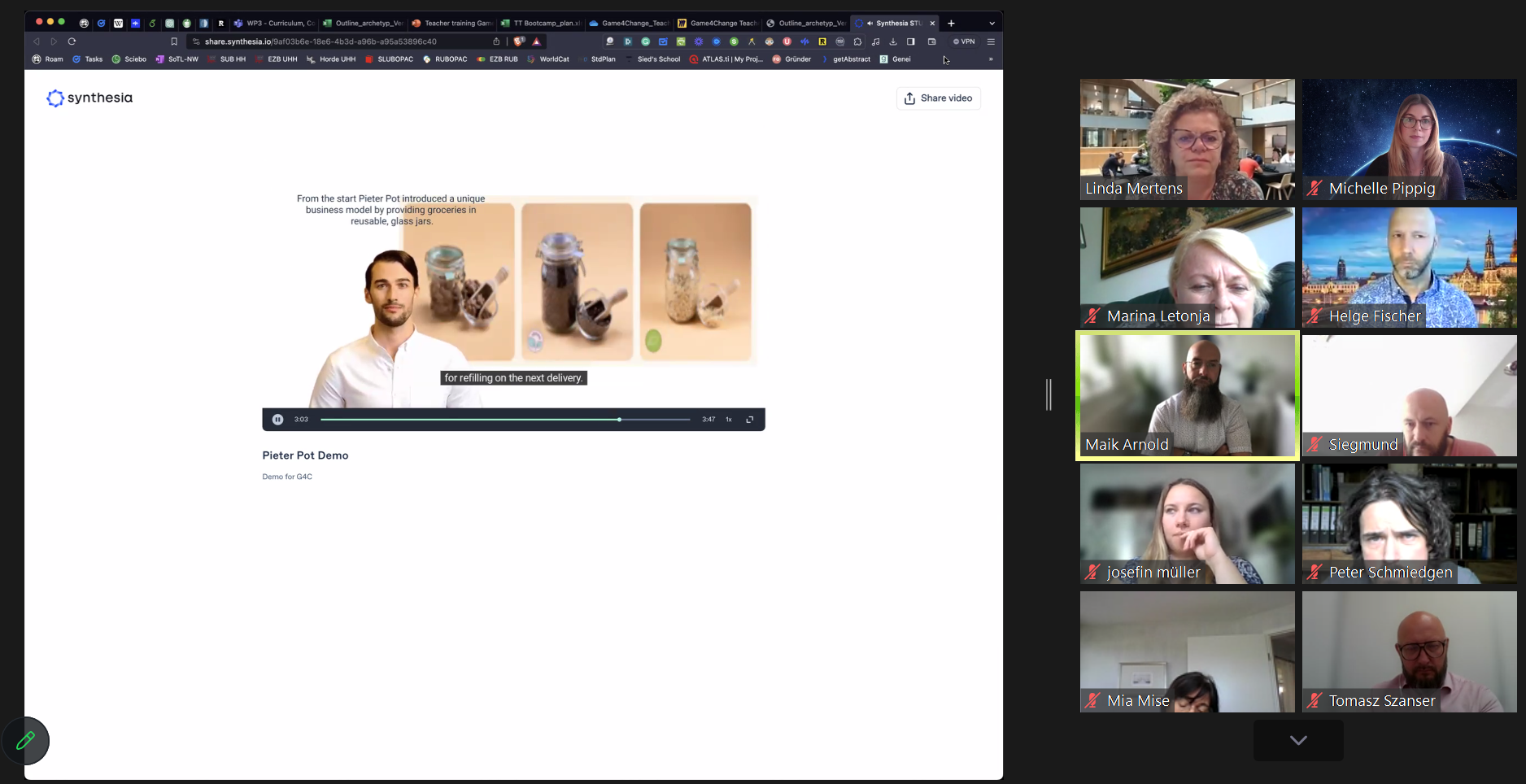1526x784 pixels.
Task: Open the browser hamburger menu
Action: (x=991, y=41)
